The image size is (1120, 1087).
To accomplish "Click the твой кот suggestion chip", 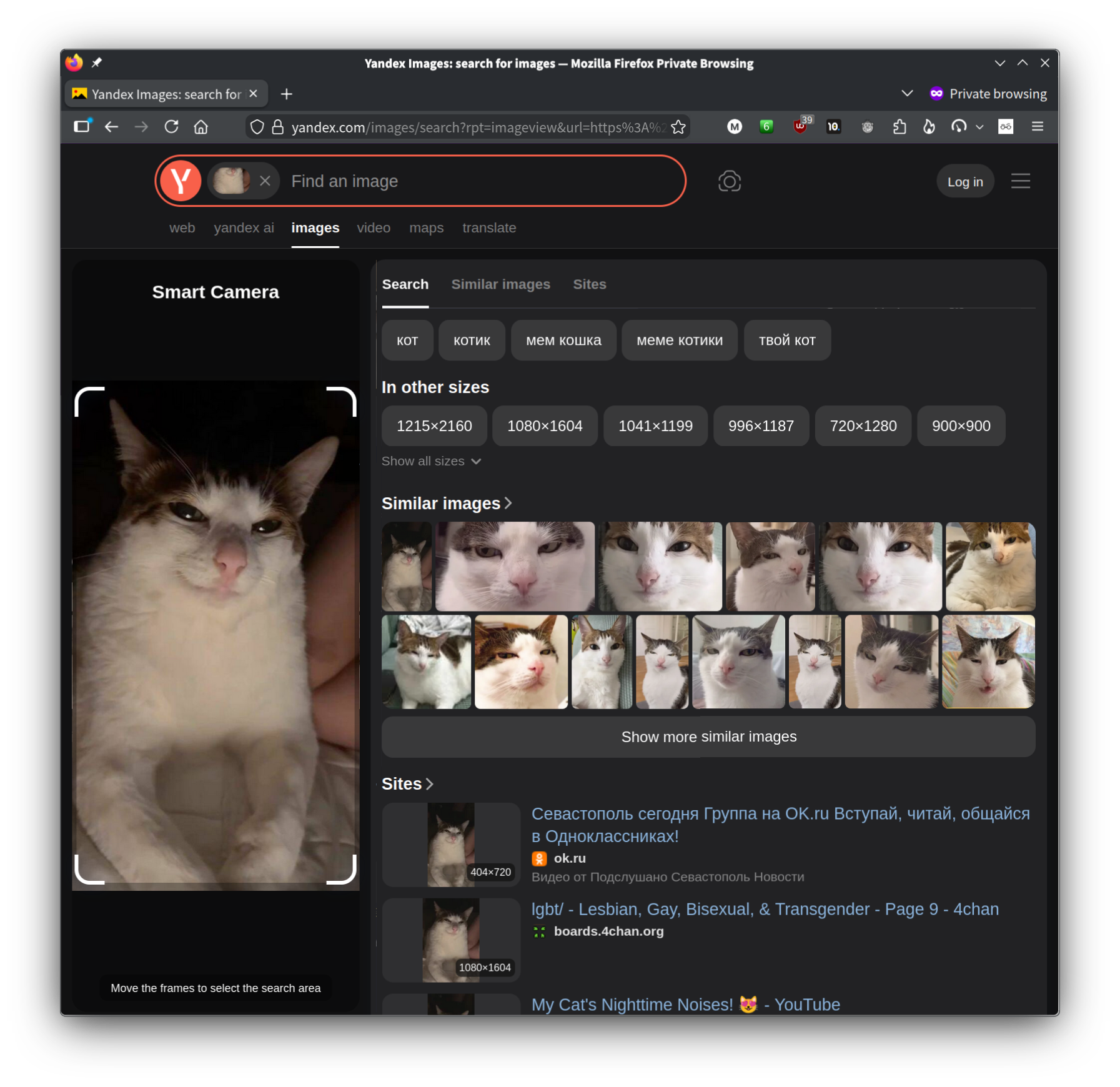I will [x=787, y=340].
